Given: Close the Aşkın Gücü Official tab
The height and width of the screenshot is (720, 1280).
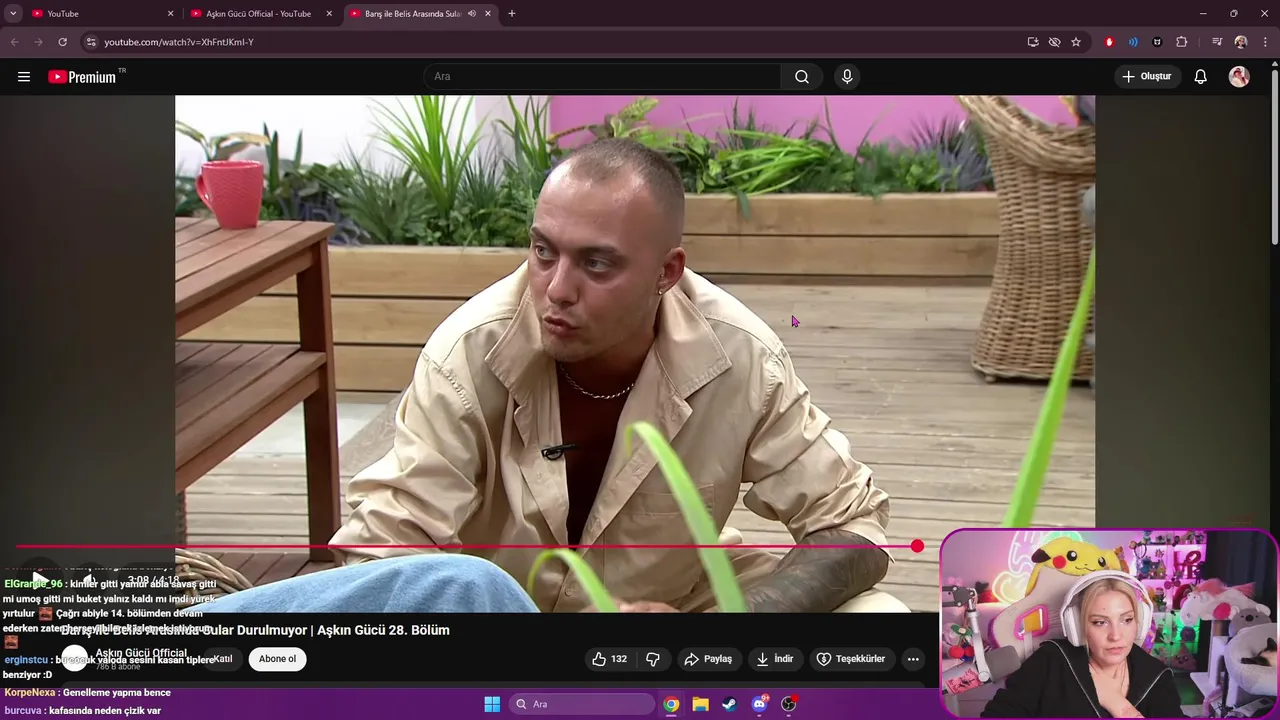Looking at the screenshot, I should pyautogui.click(x=329, y=14).
